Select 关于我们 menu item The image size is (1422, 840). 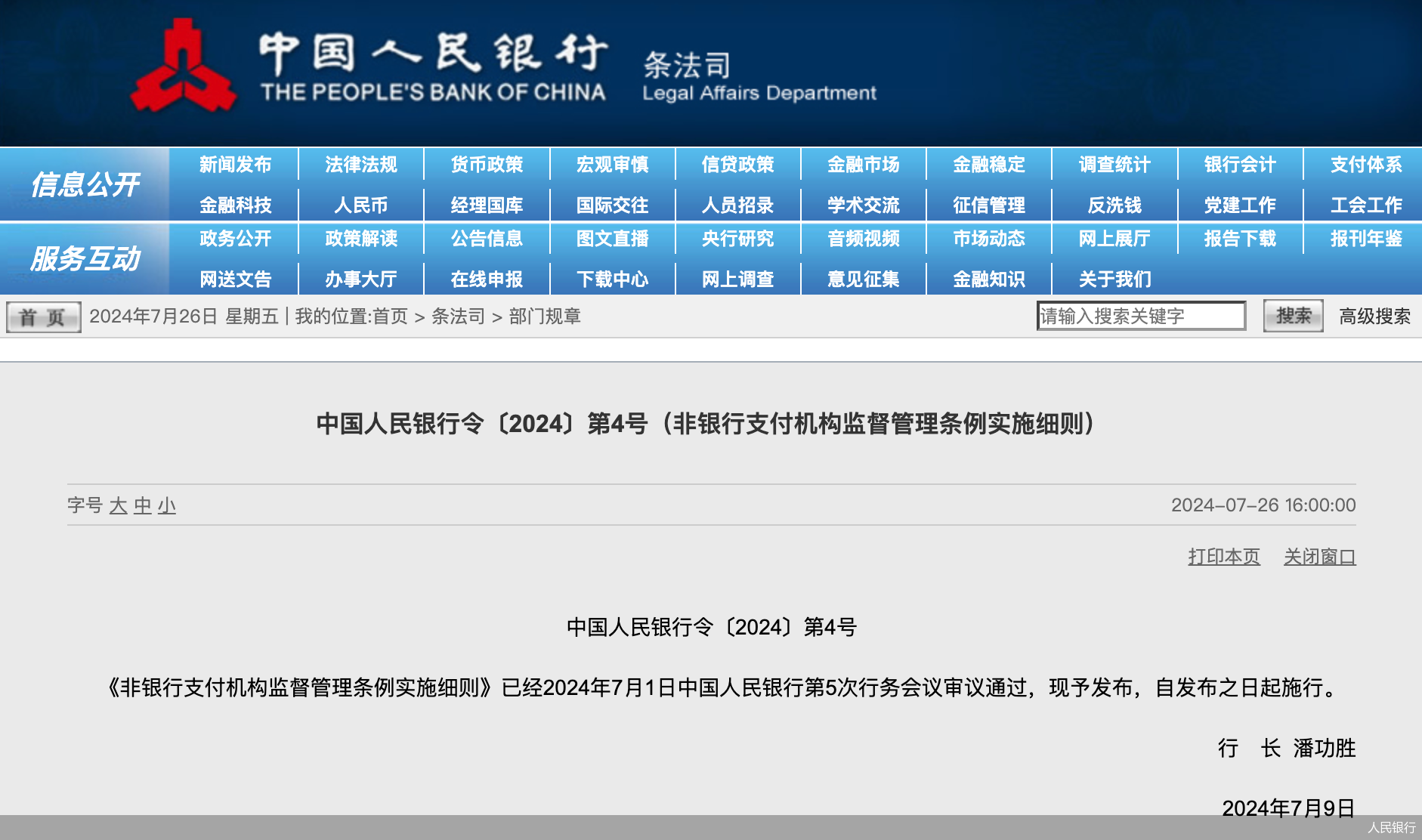pos(1114,279)
